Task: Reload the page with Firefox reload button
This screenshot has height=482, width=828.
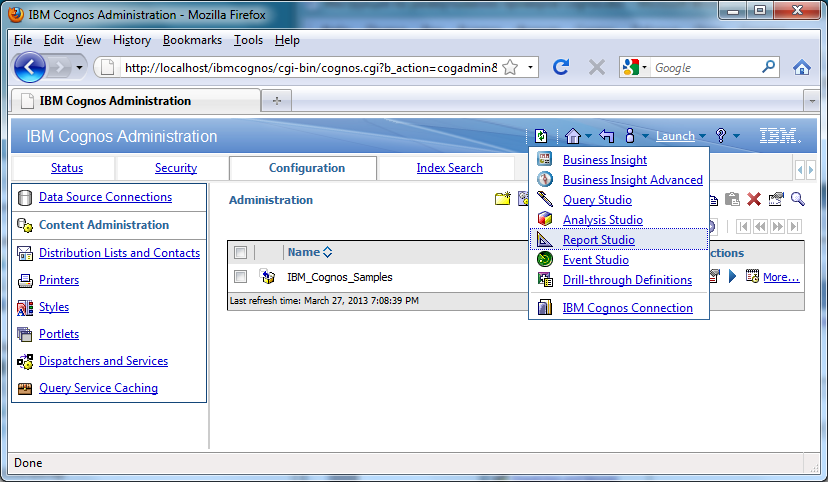Action: [x=561, y=67]
